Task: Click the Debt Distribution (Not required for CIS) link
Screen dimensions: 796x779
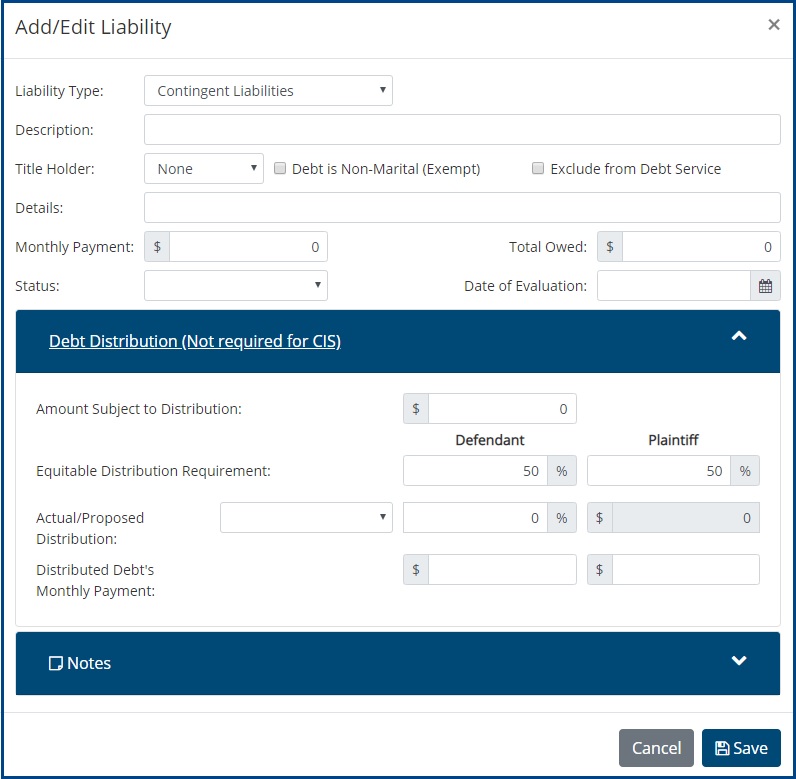Action: (195, 341)
